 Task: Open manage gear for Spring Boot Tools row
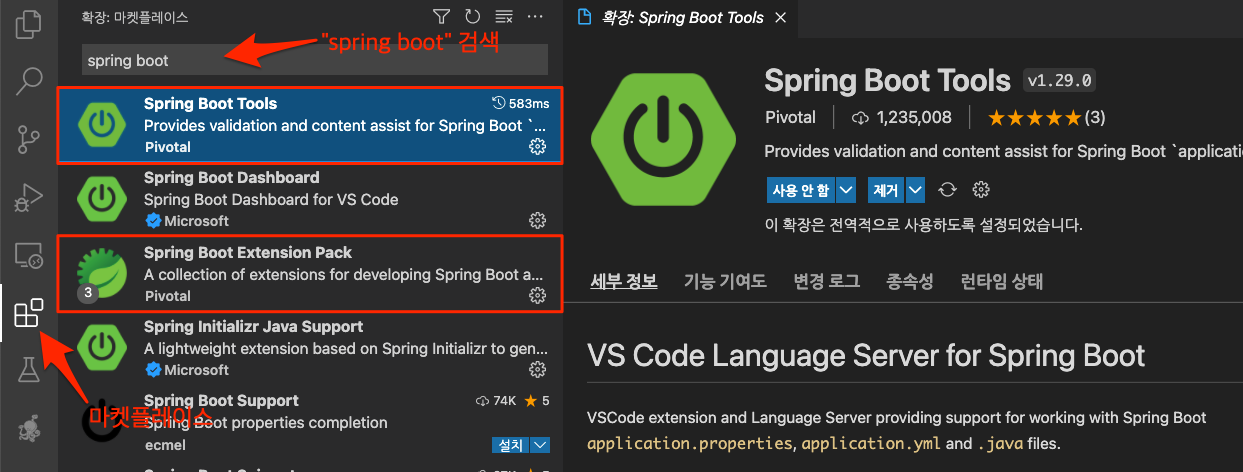pyautogui.click(x=537, y=147)
